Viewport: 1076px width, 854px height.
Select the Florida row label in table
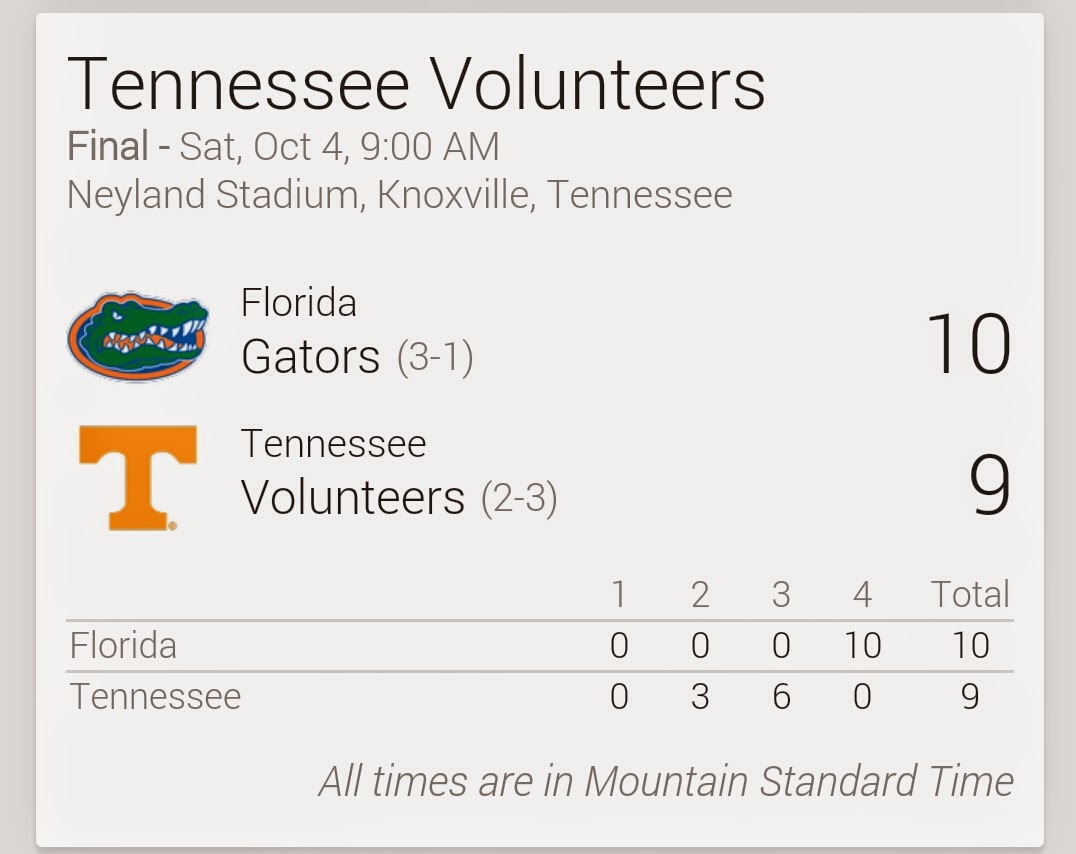pyautogui.click(x=124, y=645)
